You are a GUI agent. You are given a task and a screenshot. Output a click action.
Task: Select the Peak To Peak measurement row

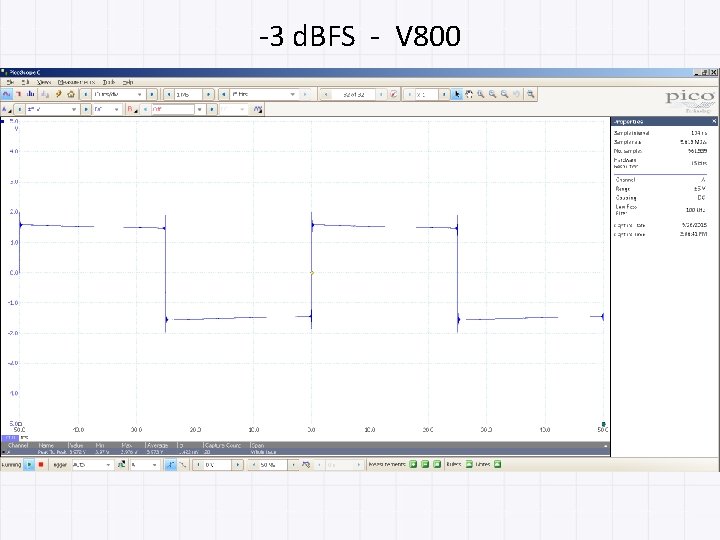(x=305, y=452)
